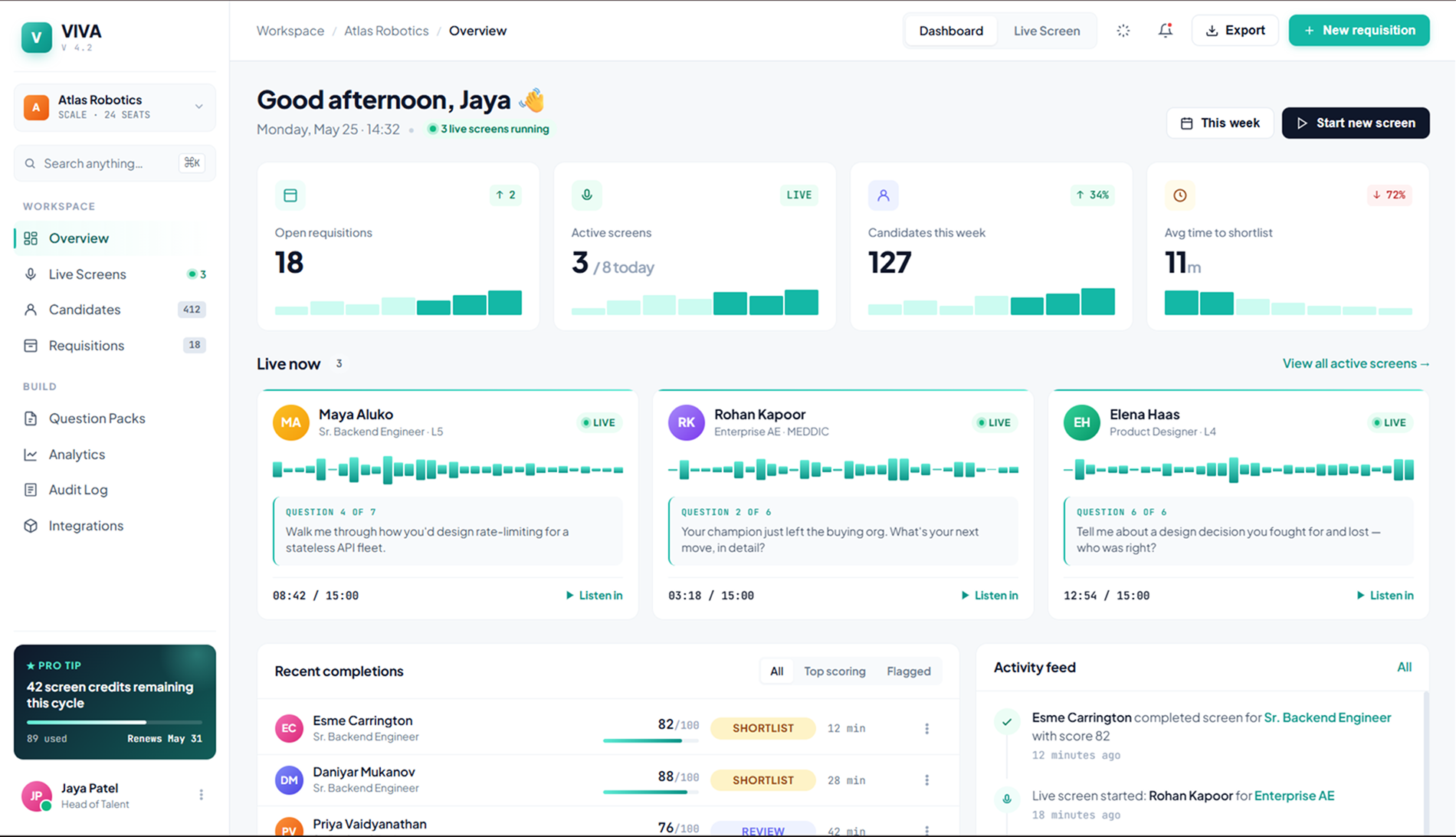The image size is (1456, 837).
Task: Open Esme Carrington row options menu
Action: point(926,728)
